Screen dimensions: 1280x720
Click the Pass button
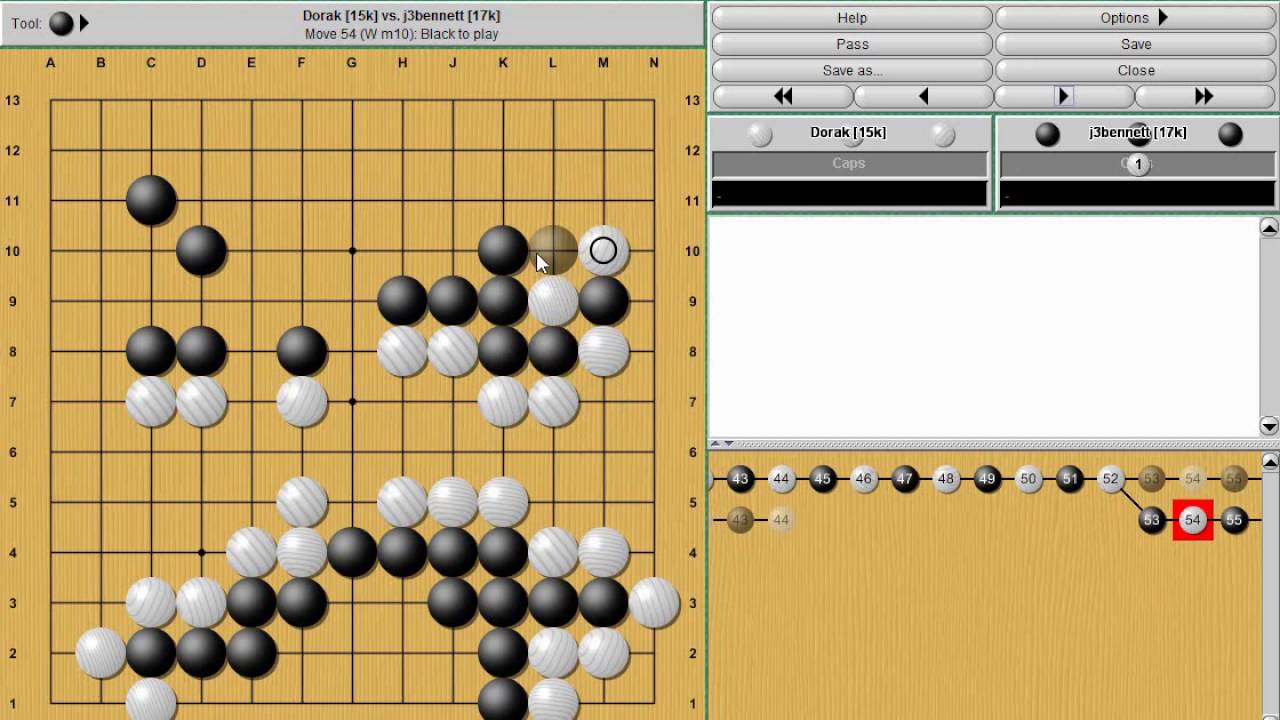(x=852, y=44)
